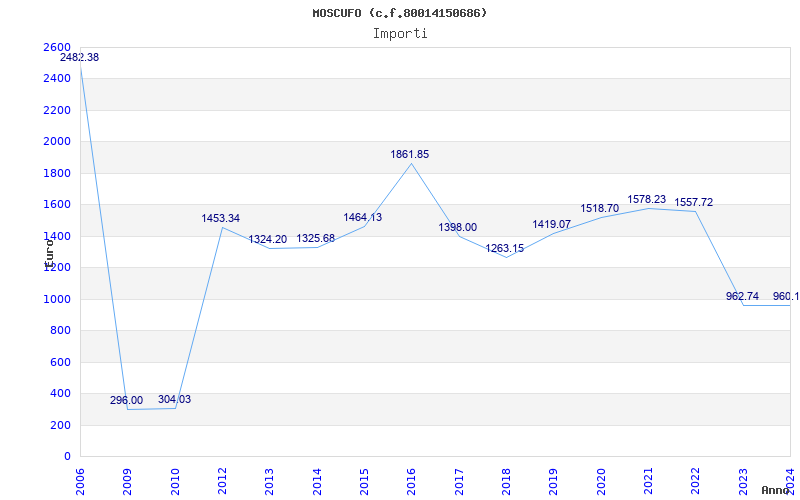Click the chart title MOSCUFO (c.f.80014150686)

click(399, 13)
